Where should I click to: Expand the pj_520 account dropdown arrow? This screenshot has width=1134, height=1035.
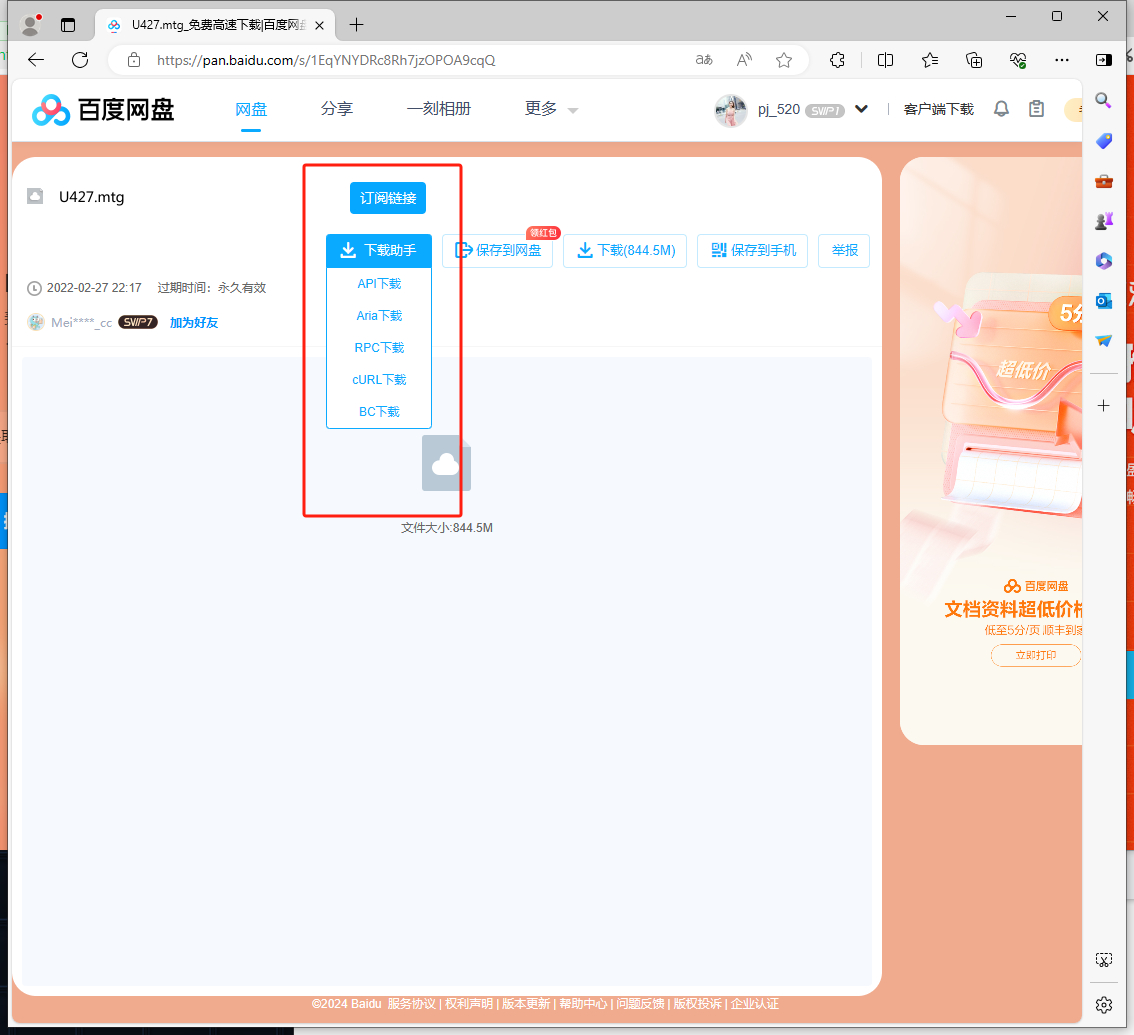coord(861,109)
